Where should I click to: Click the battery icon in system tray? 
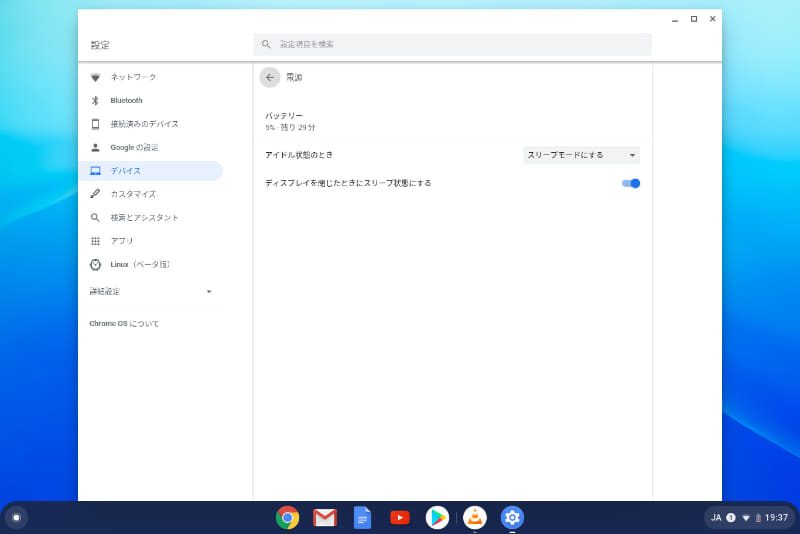tap(758, 518)
